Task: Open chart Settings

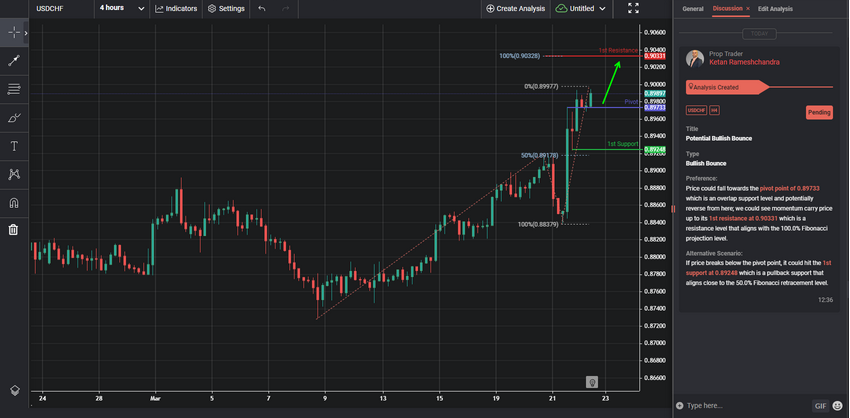Action: tap(226, 9)
